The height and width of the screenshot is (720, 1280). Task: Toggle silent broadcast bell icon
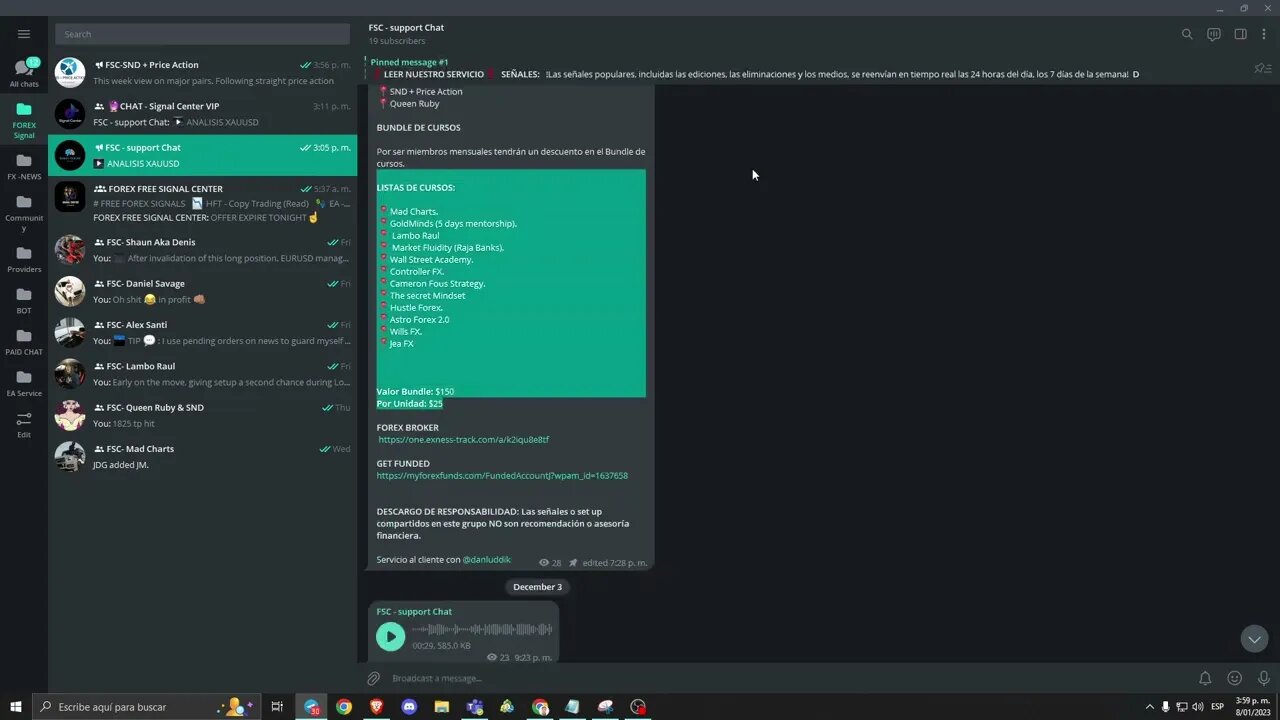pyautogui.click(x=1205, y=678)
